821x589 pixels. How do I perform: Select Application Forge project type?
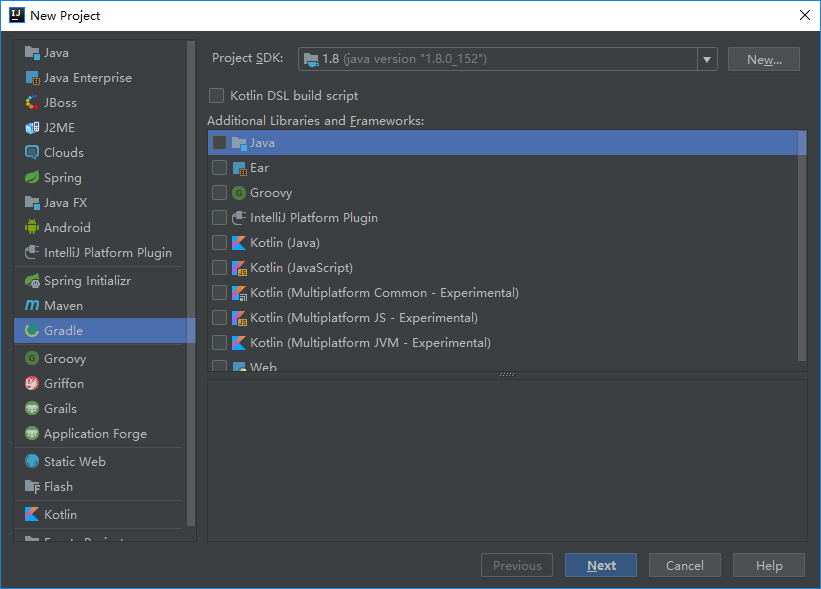click(98, 434)
